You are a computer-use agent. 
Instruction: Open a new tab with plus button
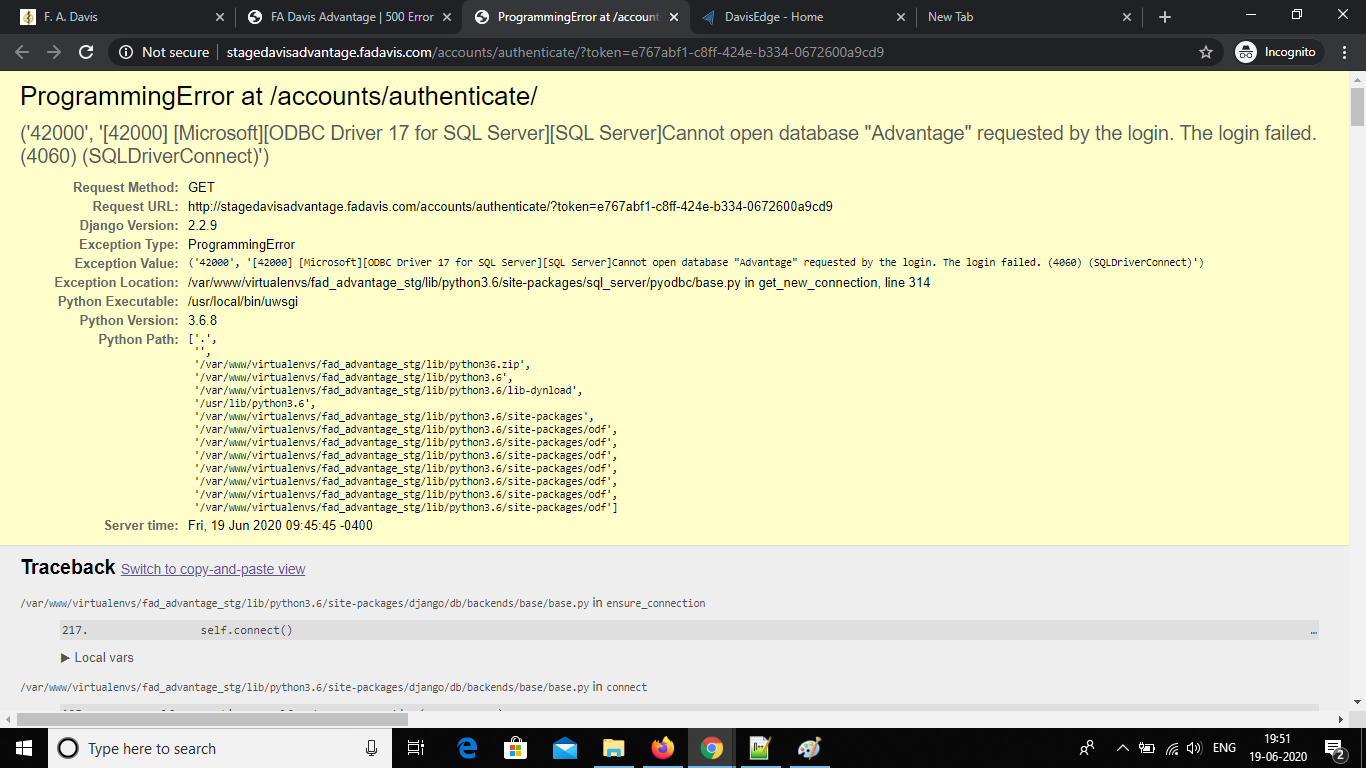click(1164, 17)
